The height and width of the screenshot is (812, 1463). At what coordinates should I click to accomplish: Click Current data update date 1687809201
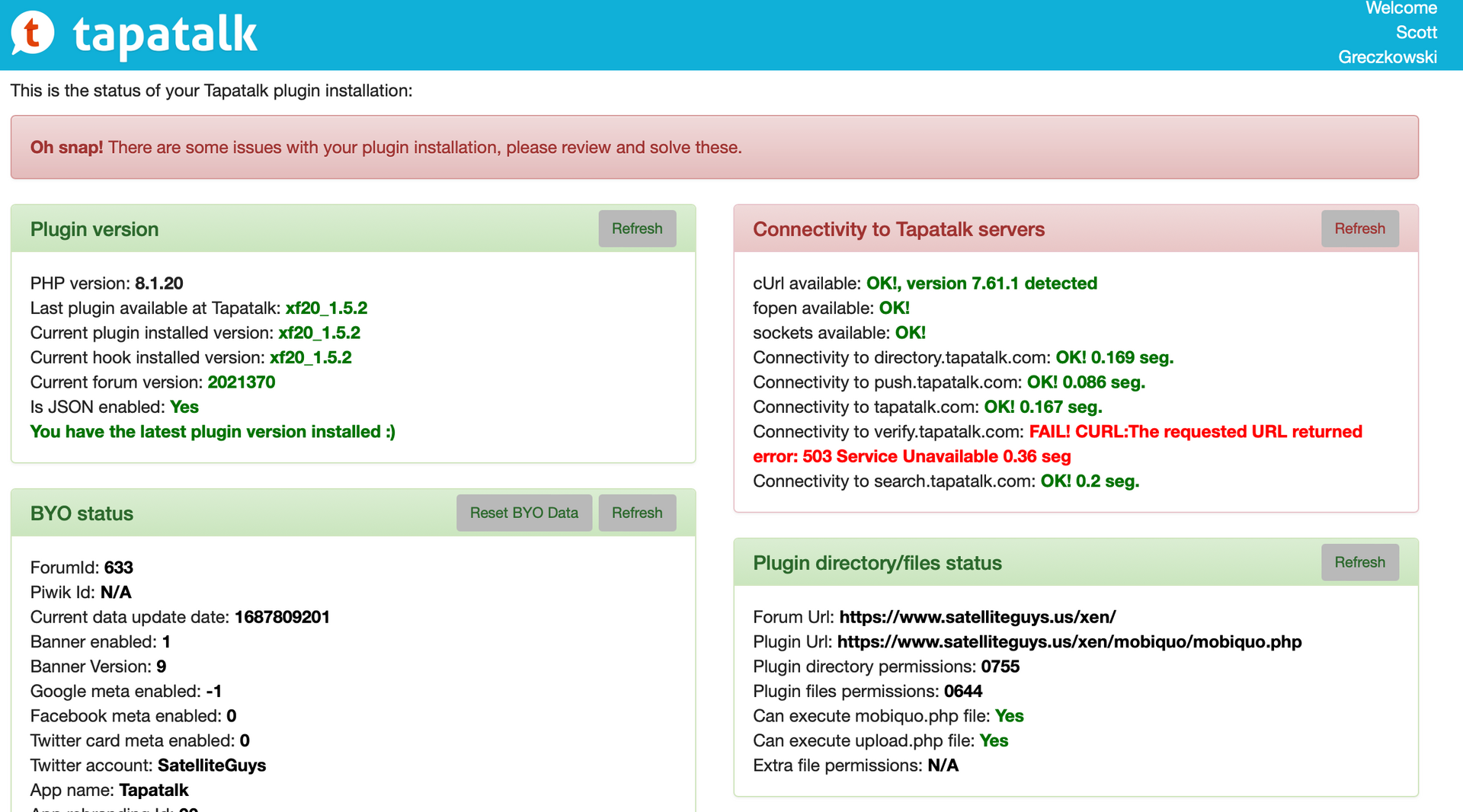coord(180,617)
